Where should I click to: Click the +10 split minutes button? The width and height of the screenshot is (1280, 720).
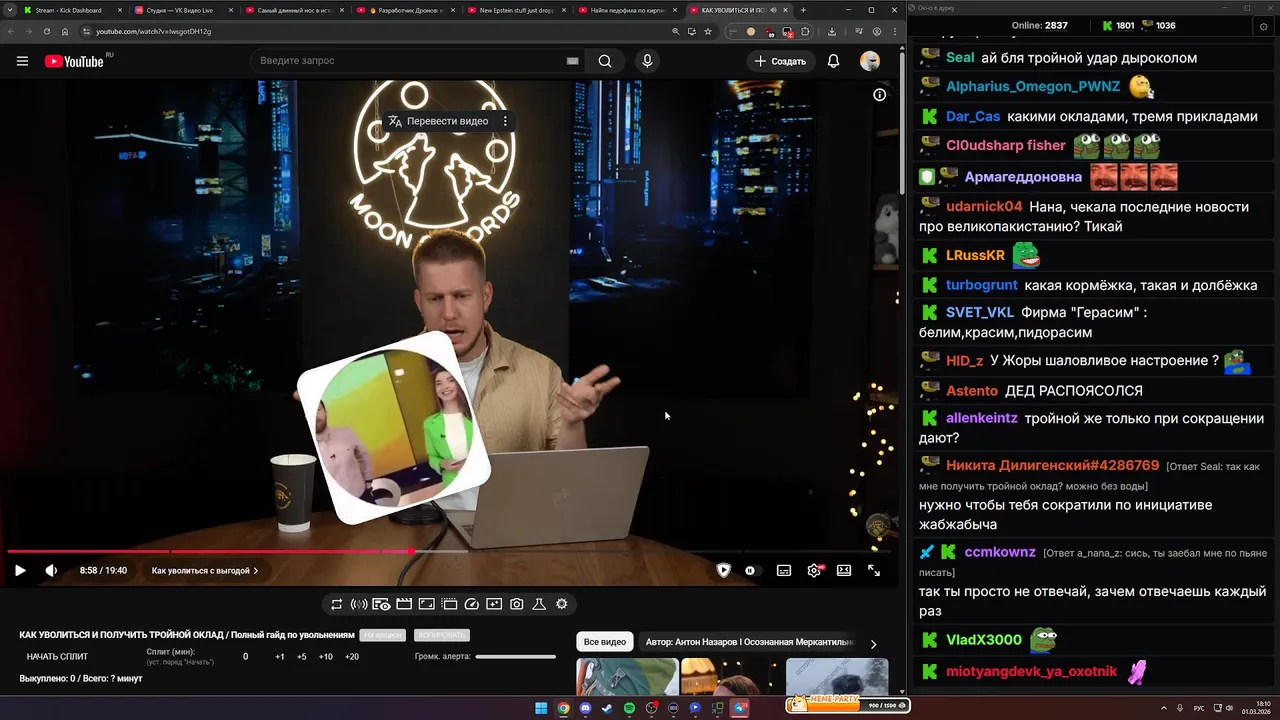click(x=326, y=657)
